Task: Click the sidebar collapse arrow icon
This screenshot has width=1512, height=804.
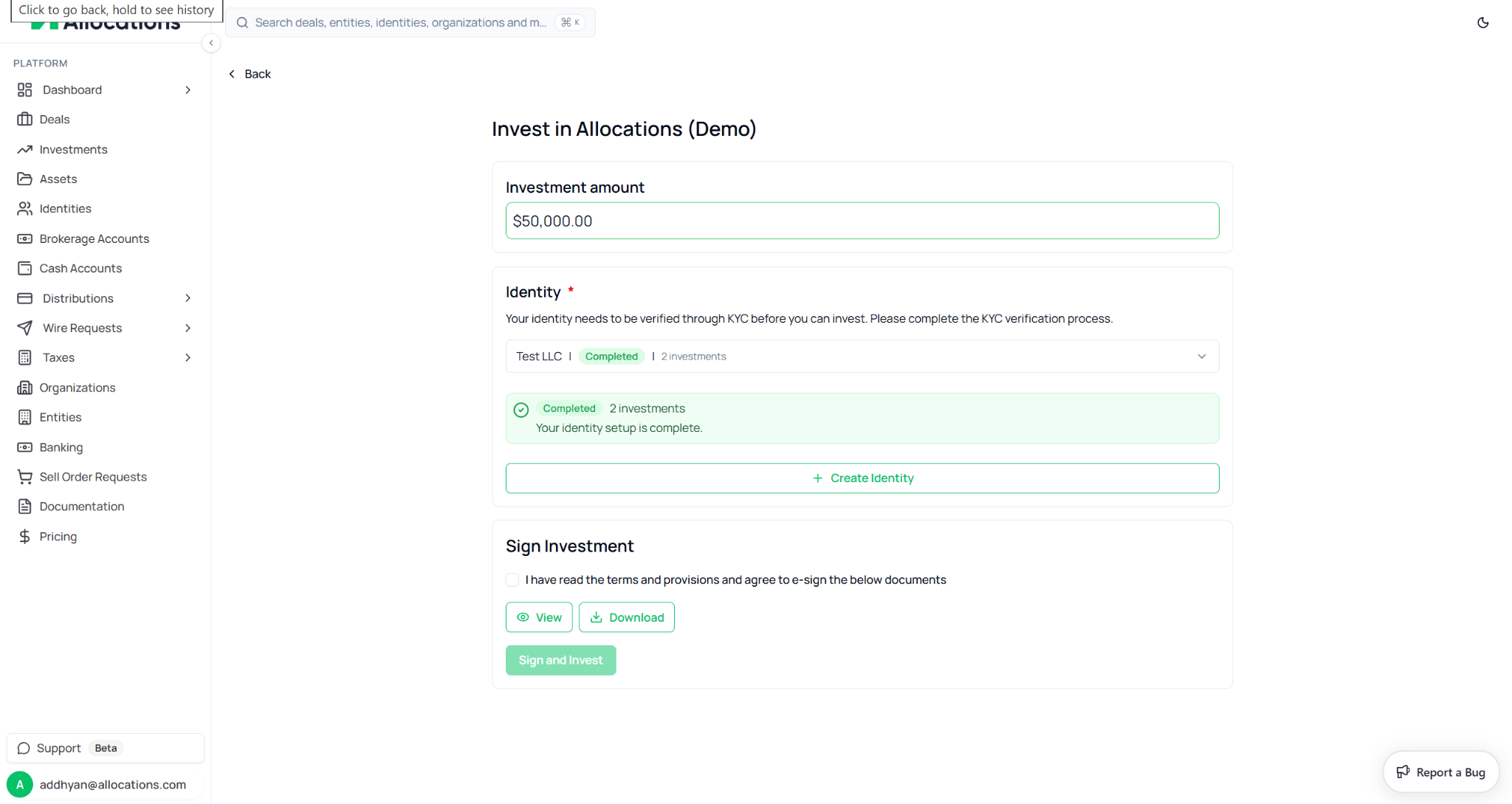Action: [x=211, y=43]
